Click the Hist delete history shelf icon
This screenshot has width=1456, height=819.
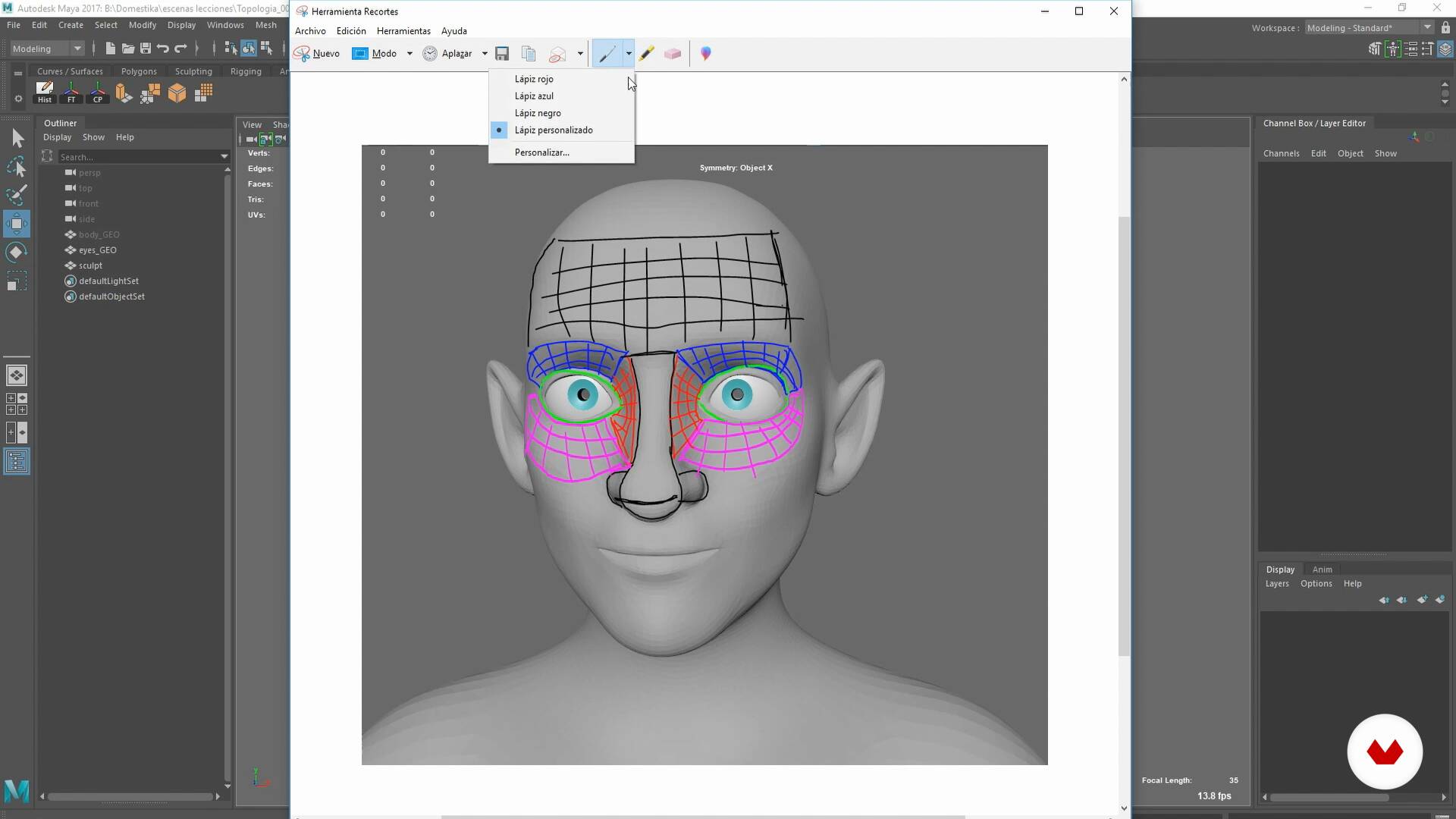(x=45, y=93)
